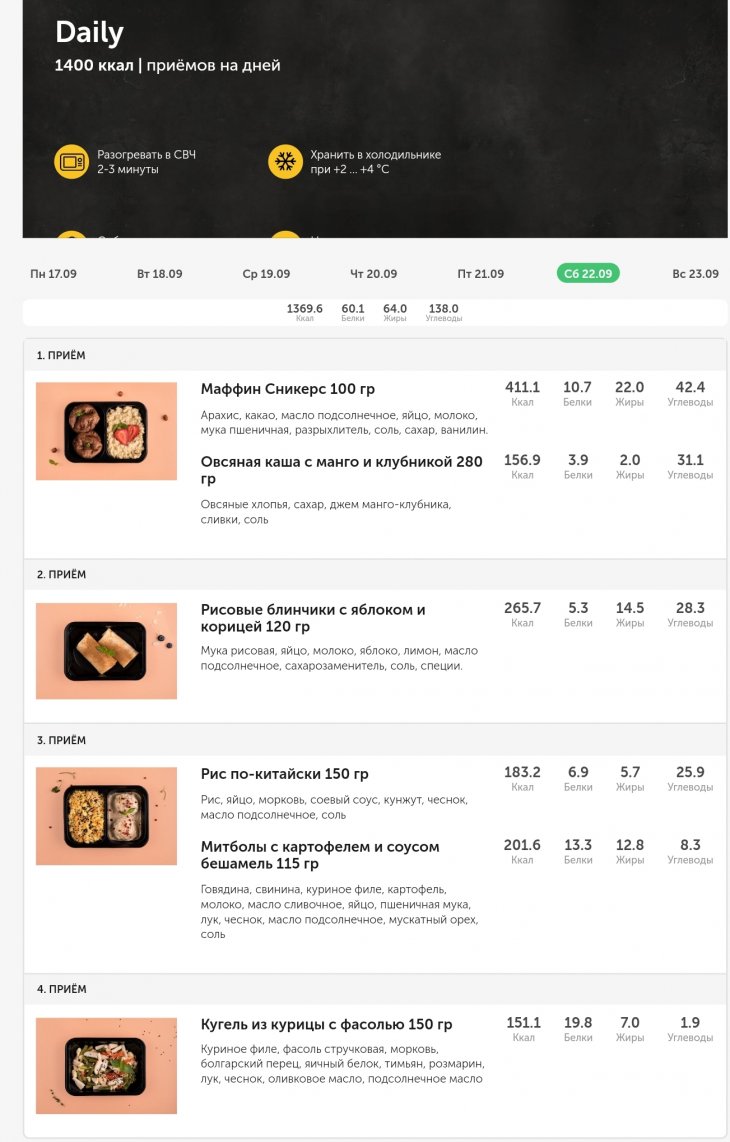Click the Рисовые блинчики с яблоком title
Viewport: 730px width, 1142px height.
tap(313, 618)
